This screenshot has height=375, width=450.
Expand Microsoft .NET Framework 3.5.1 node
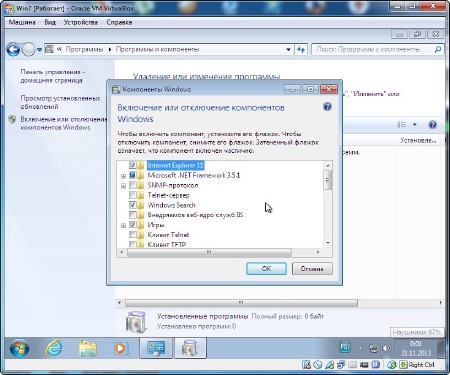123,176
